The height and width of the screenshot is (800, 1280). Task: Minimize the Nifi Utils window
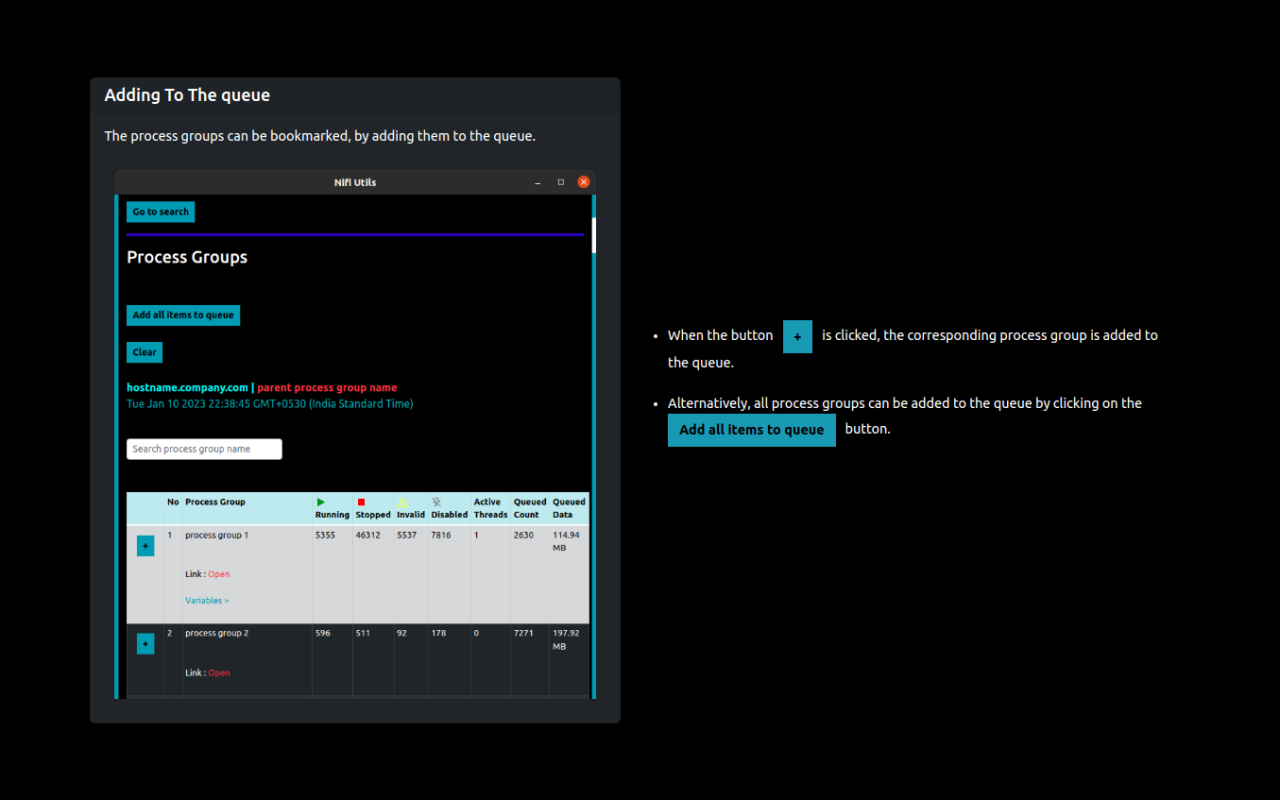click(x=538, y=182)
